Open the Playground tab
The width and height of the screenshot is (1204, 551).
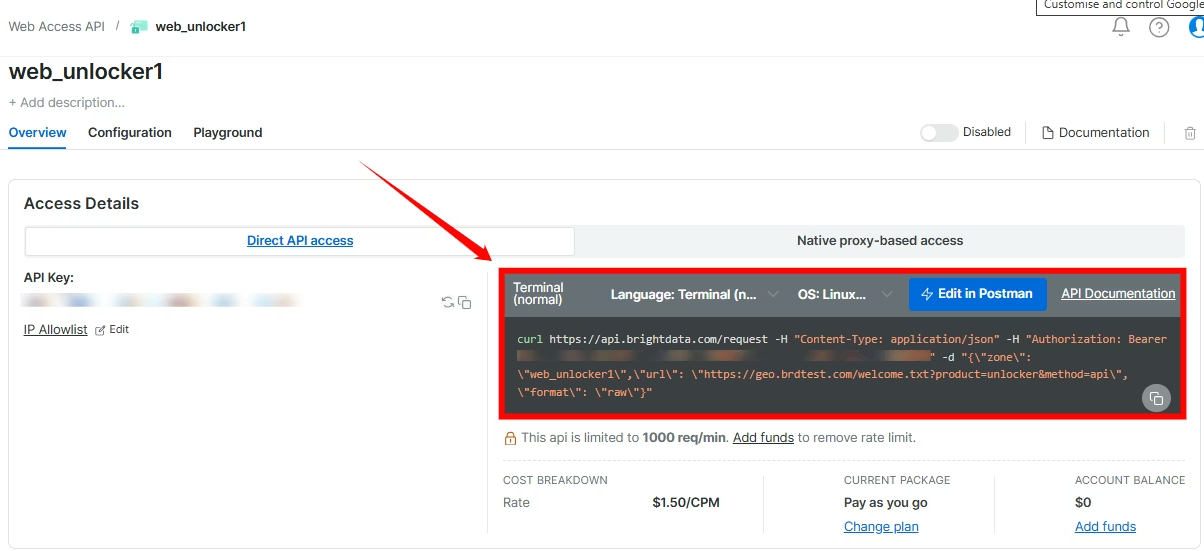tap(228, 133)
